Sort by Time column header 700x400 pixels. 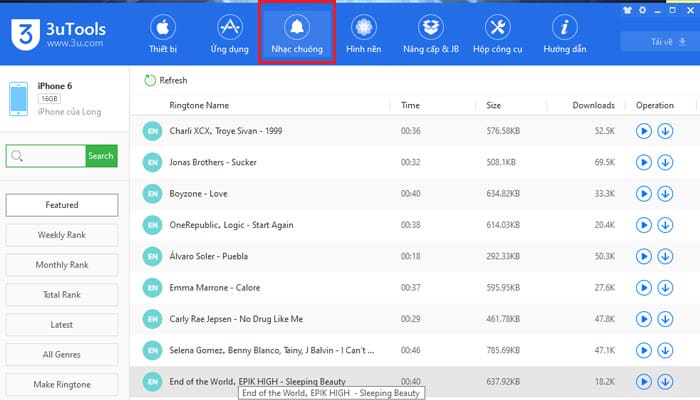click(410, 105)
